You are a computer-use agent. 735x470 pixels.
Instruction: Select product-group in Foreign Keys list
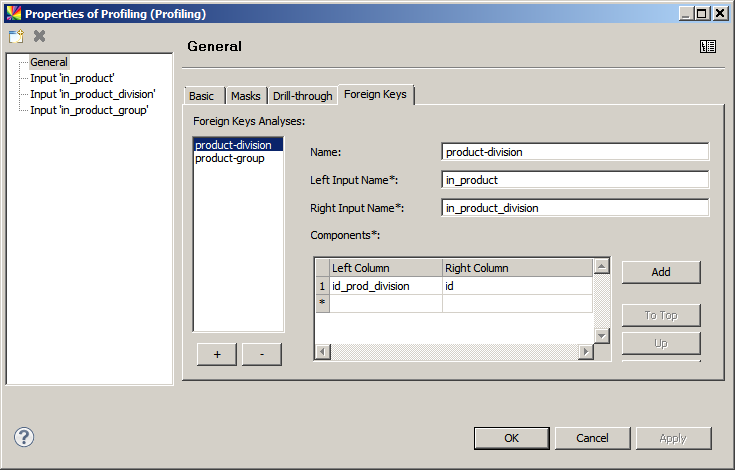tap(230, 158)
